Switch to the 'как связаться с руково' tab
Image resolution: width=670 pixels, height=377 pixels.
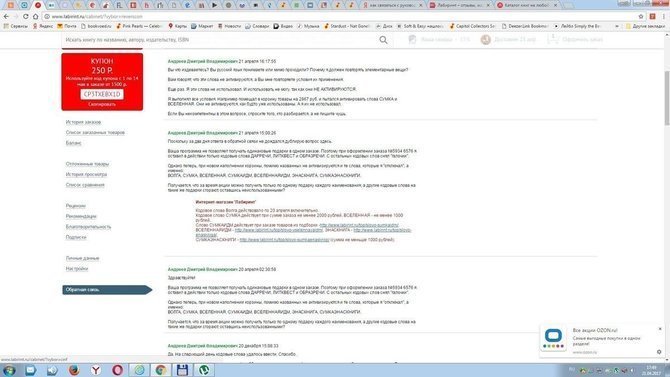tap(392, 5)
